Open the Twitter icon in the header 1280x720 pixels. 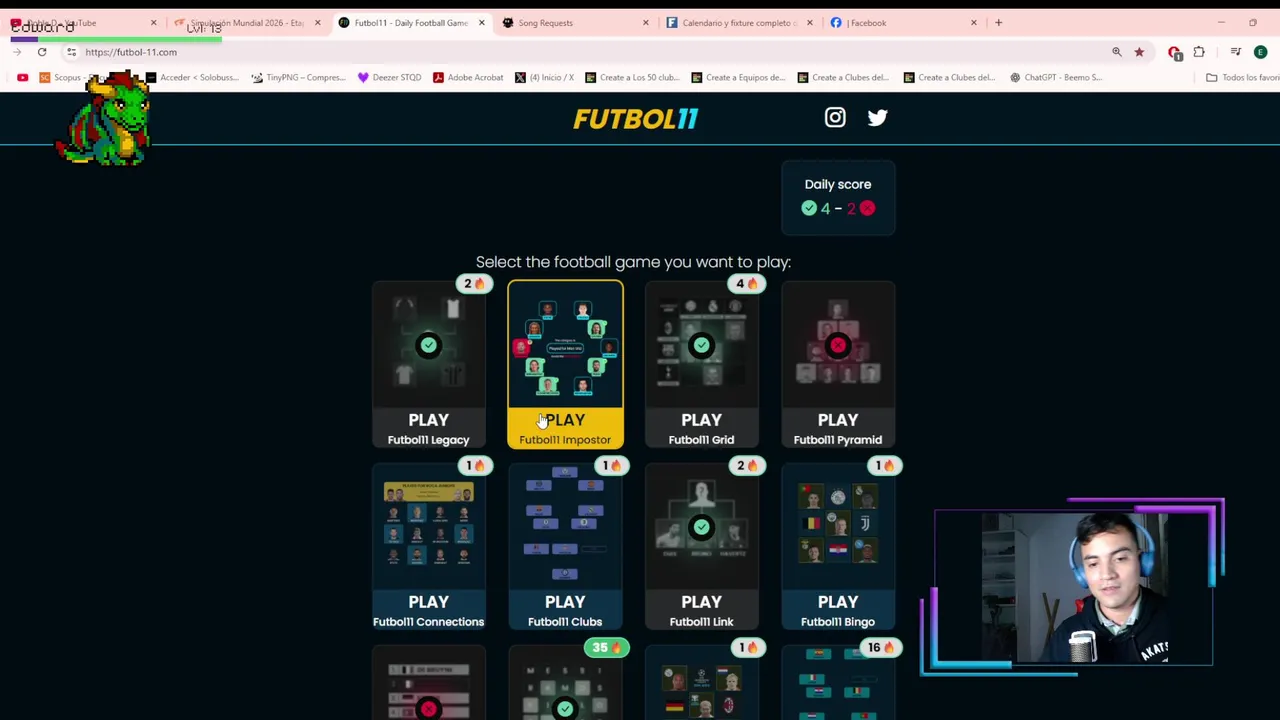(x=877, y=118)
